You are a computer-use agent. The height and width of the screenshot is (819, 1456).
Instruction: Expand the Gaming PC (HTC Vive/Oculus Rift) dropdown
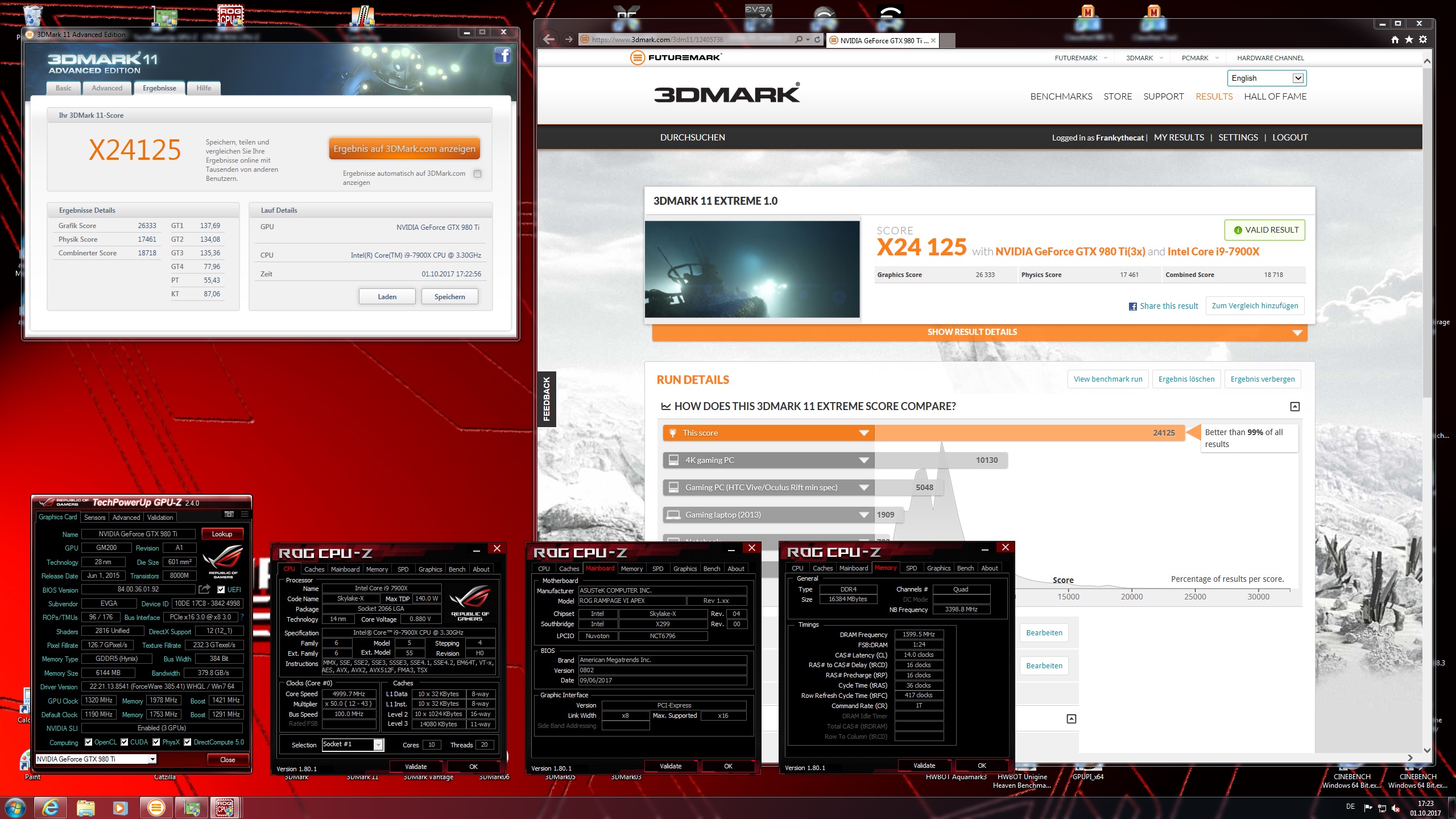point(863,487)
